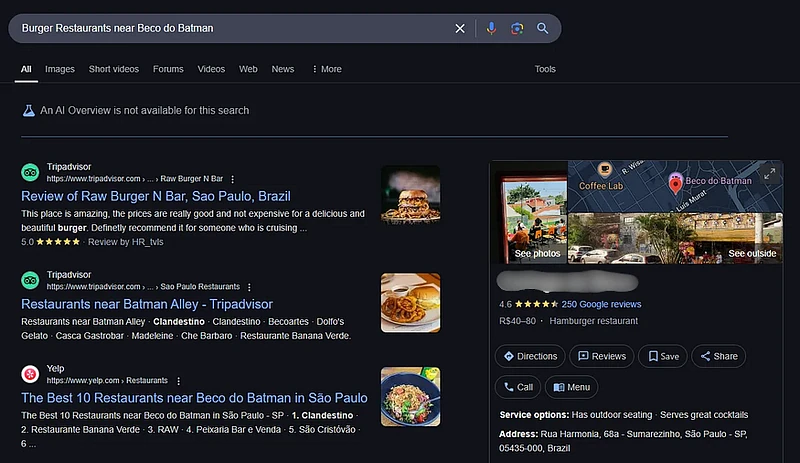Open the onion rings thumbnail of Batman Alley result

coord(410,303)
